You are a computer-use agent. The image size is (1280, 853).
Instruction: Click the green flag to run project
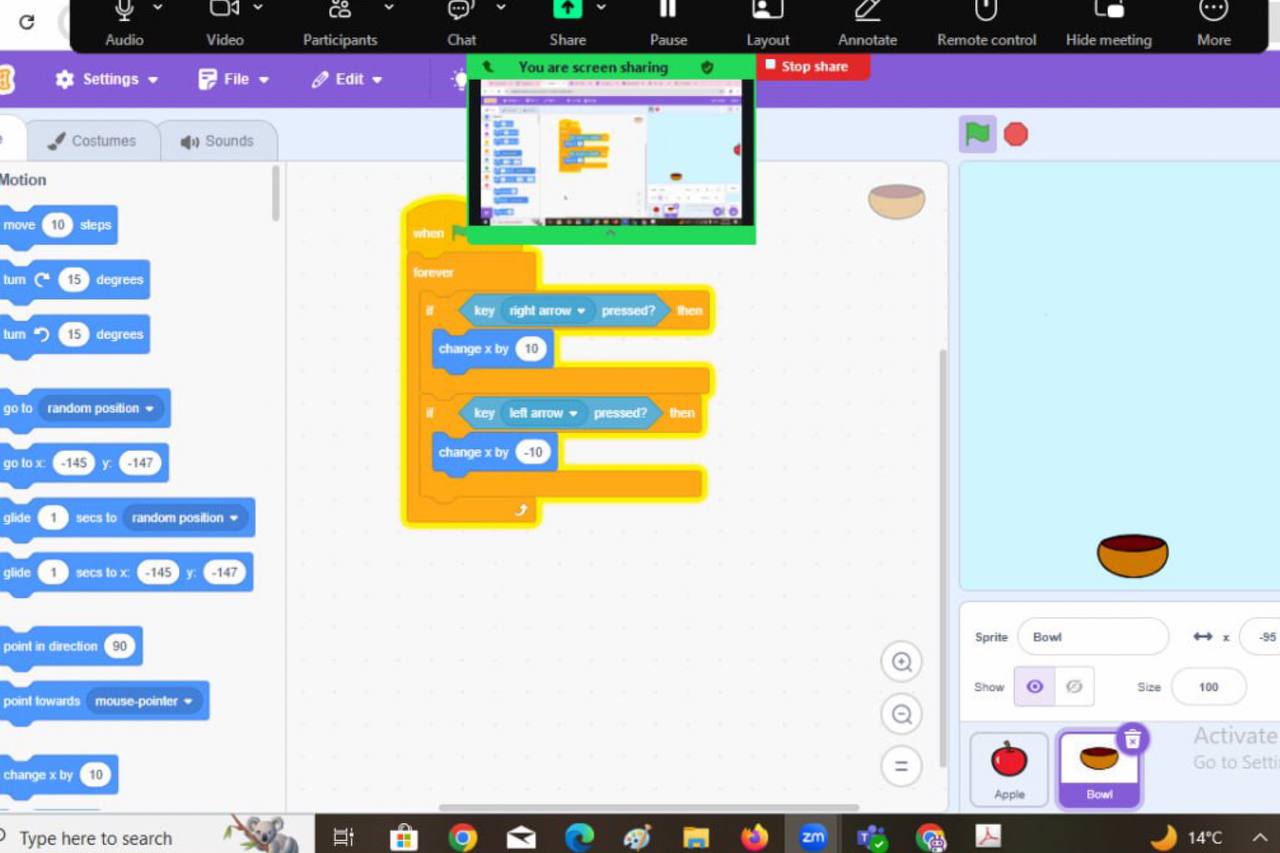(x=977, y=134)
